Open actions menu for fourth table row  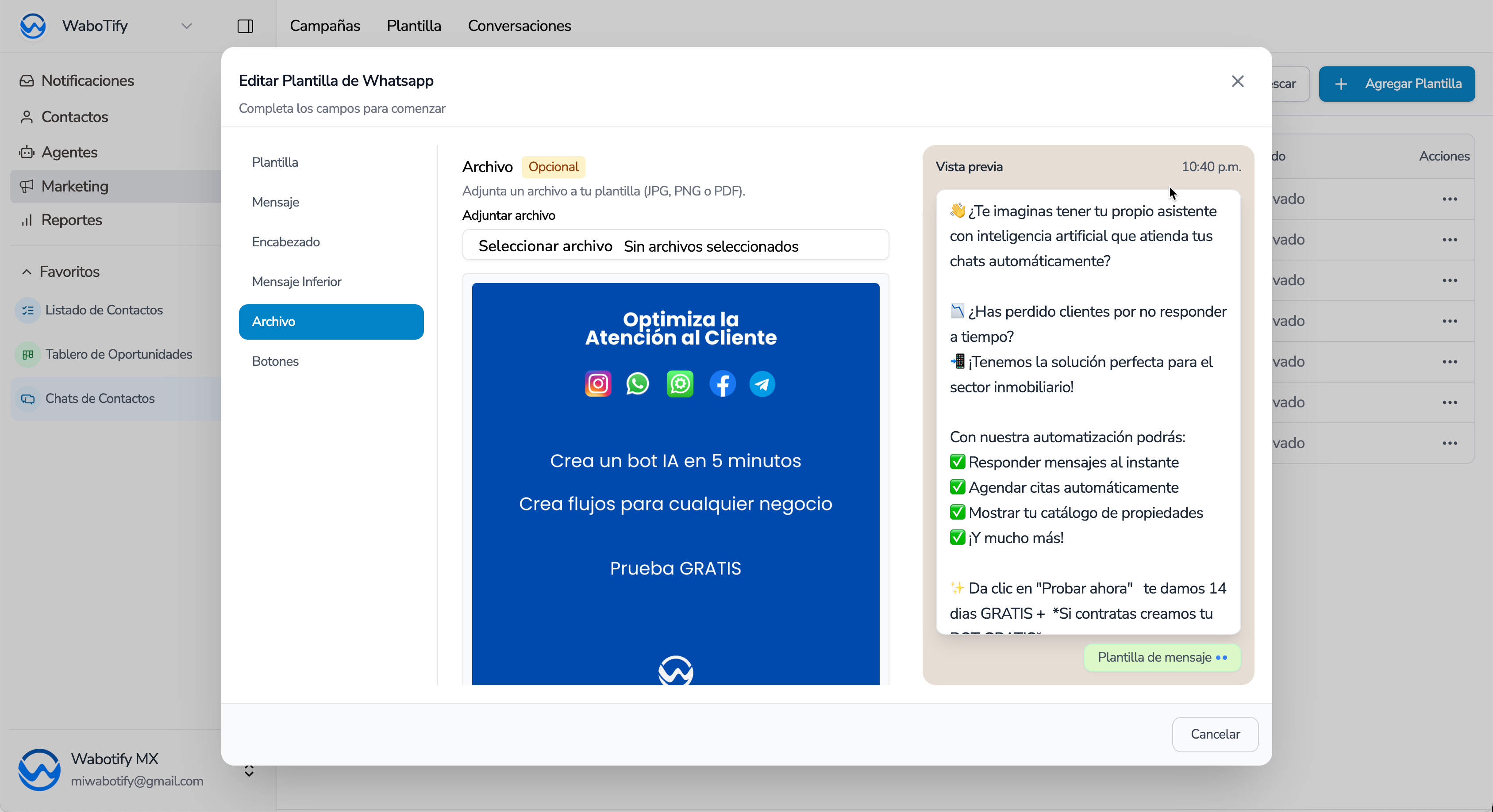(1450, 322)
